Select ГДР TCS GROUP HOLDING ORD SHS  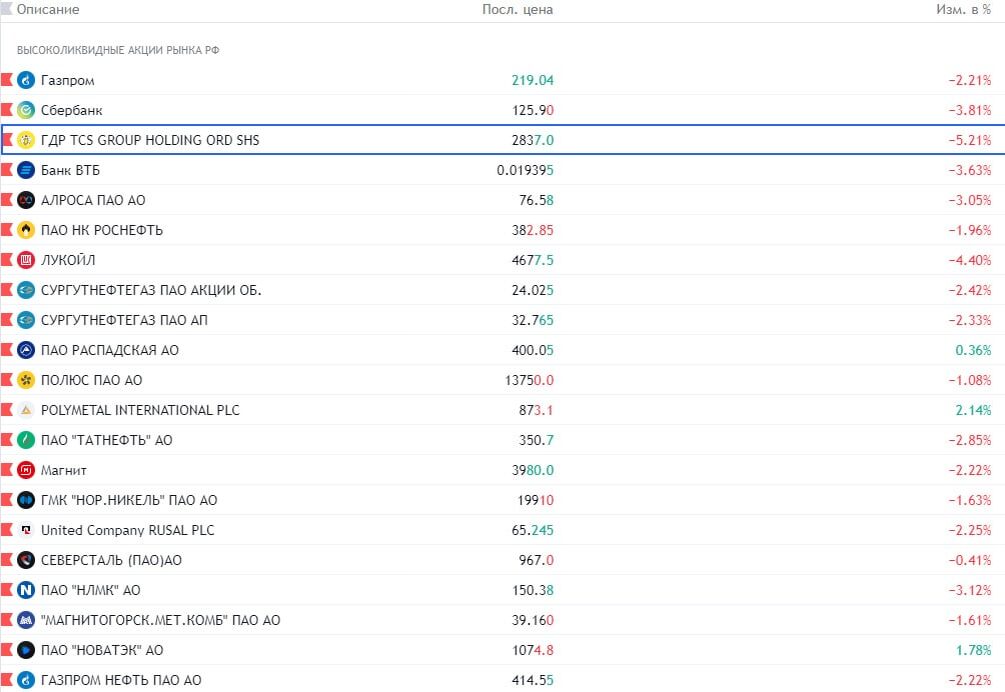(x=150, y=140)
